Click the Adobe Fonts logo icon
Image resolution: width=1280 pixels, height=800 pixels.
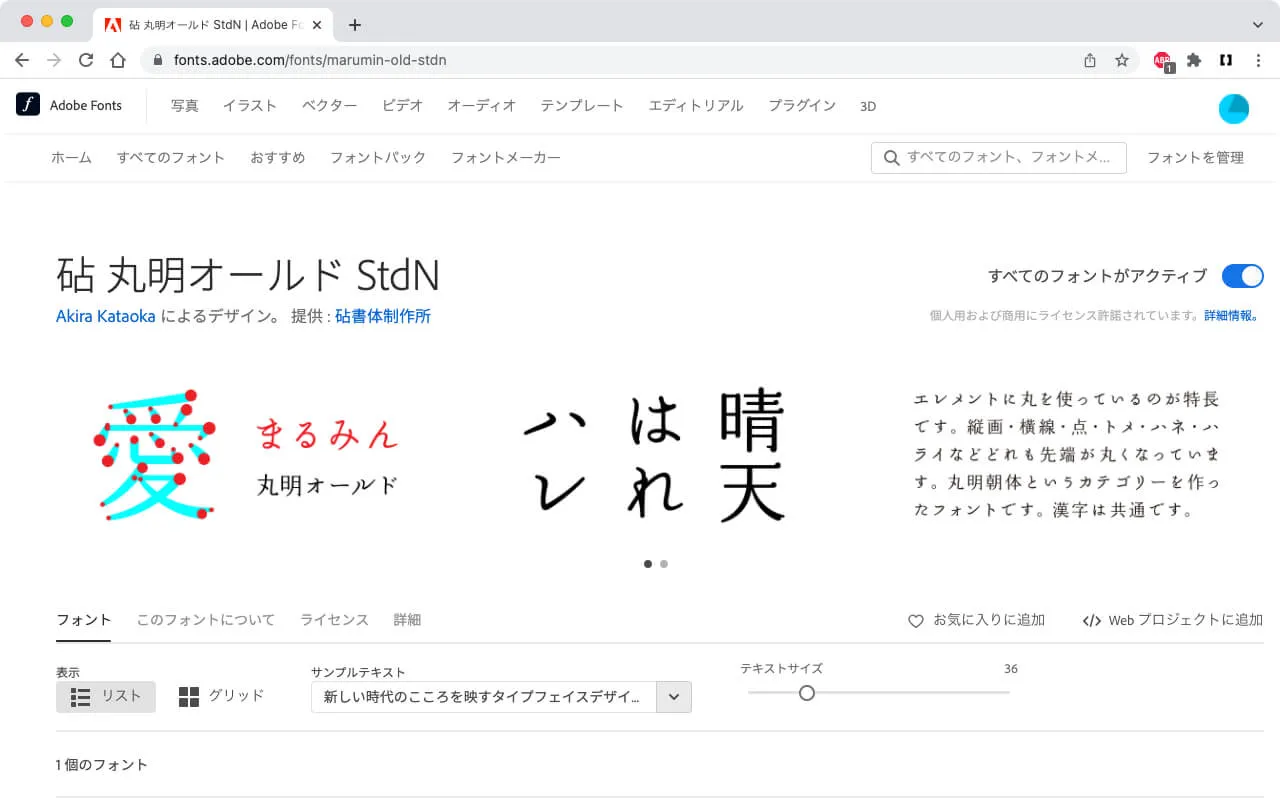(28, 105)
